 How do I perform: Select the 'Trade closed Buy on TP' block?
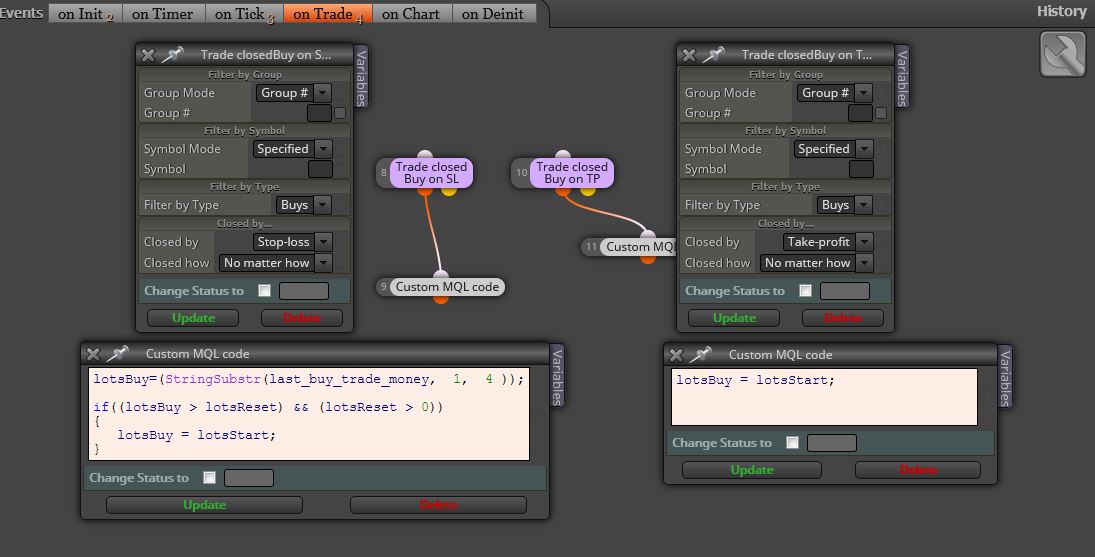tap(572, 172)
